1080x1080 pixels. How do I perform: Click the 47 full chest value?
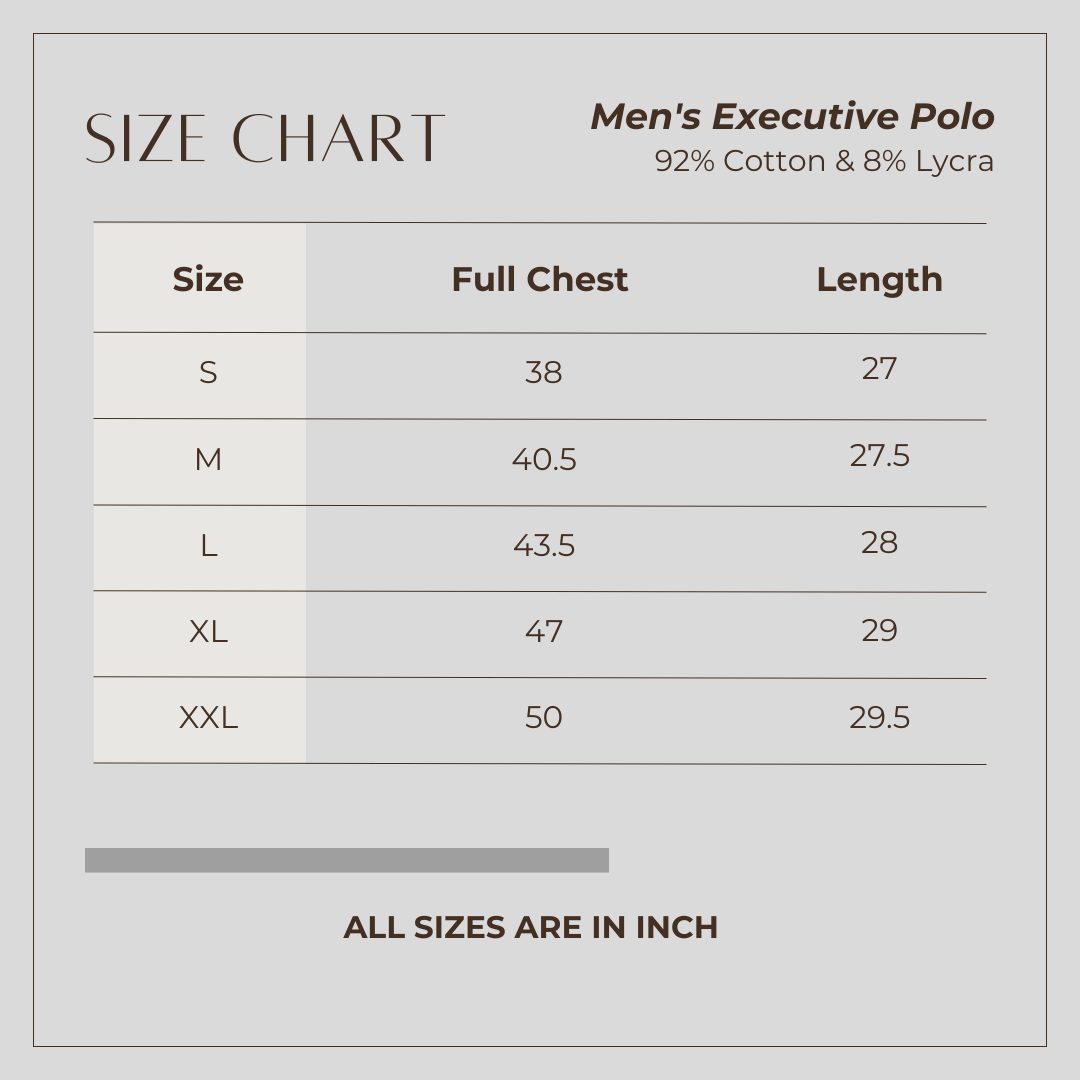543,632
